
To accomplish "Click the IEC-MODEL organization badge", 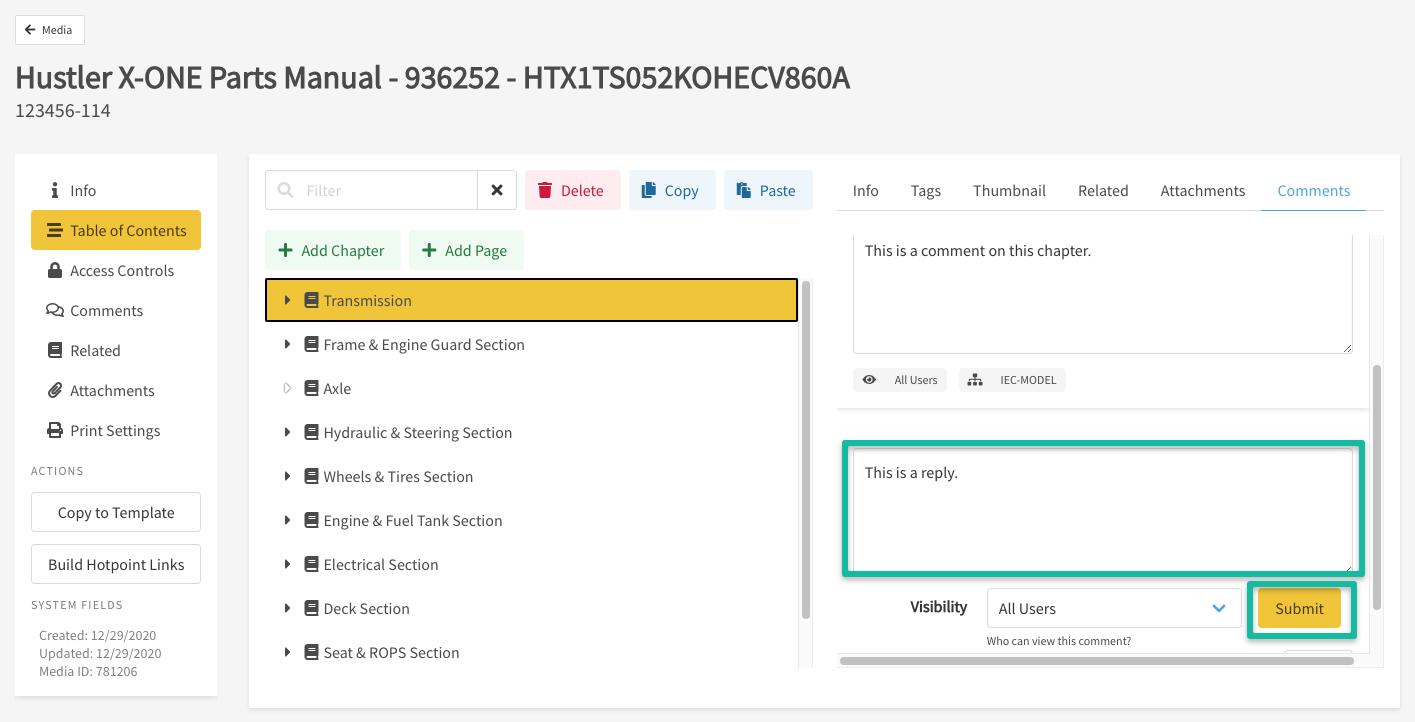I will click(1012, 380).
